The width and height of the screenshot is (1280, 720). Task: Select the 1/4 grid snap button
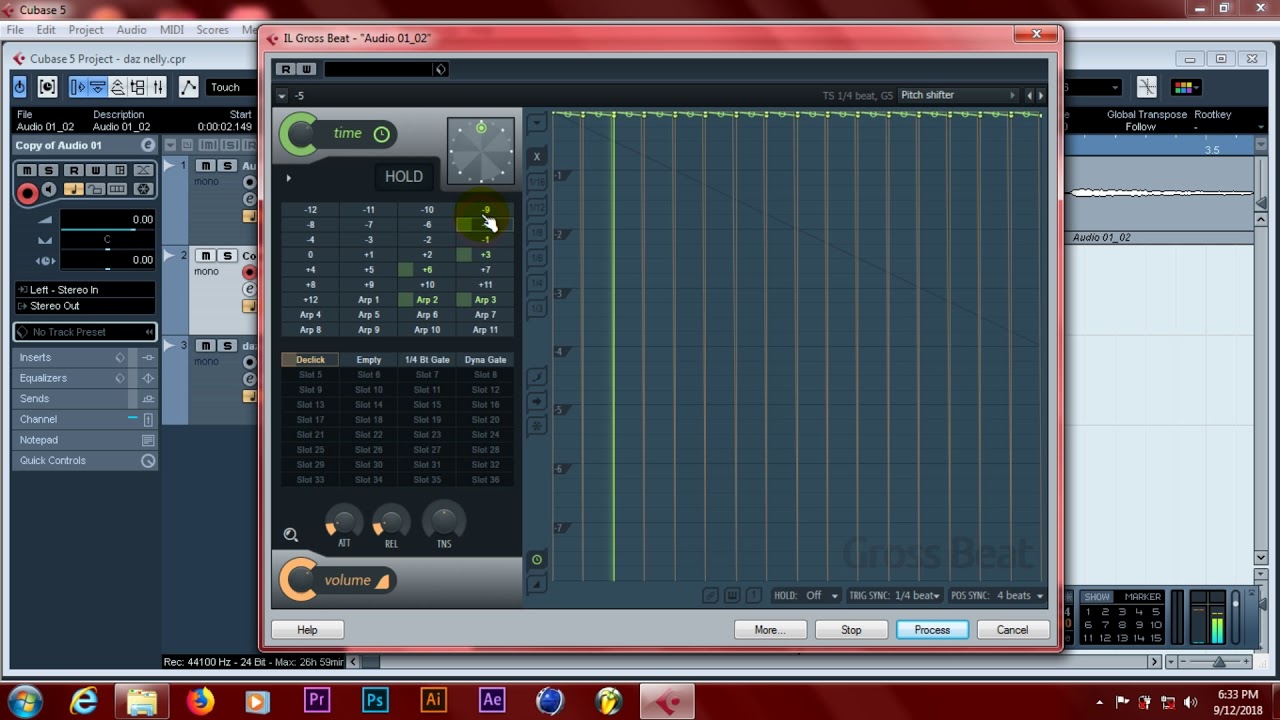[537, 284]
